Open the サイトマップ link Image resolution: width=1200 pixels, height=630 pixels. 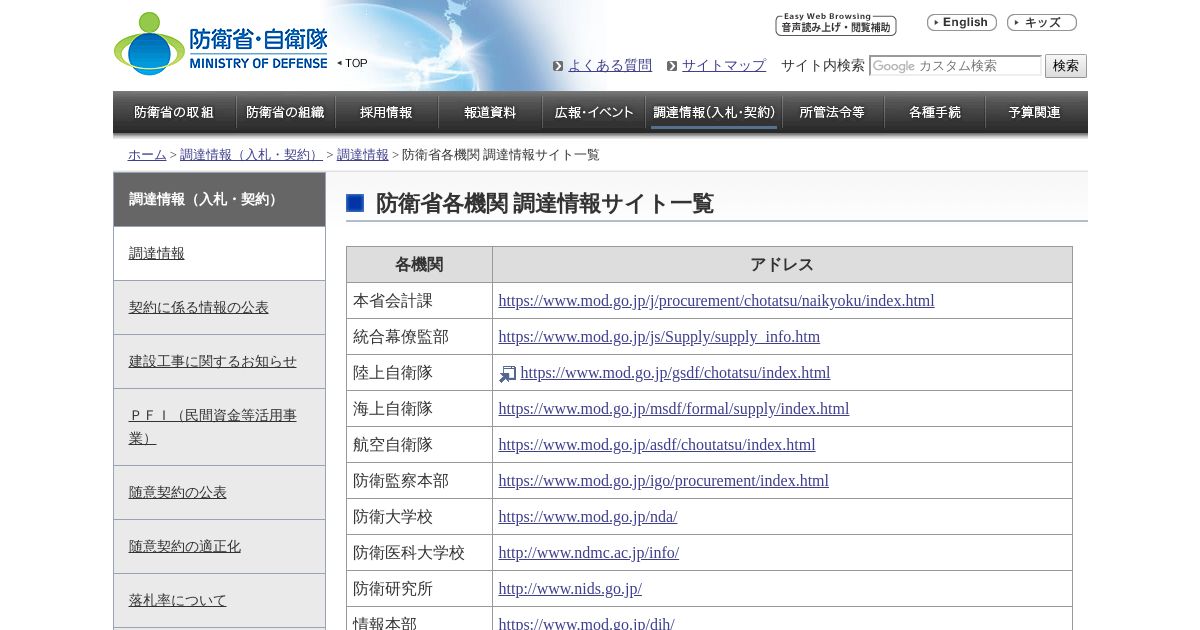pyautogui.click(x=724, y=65)
